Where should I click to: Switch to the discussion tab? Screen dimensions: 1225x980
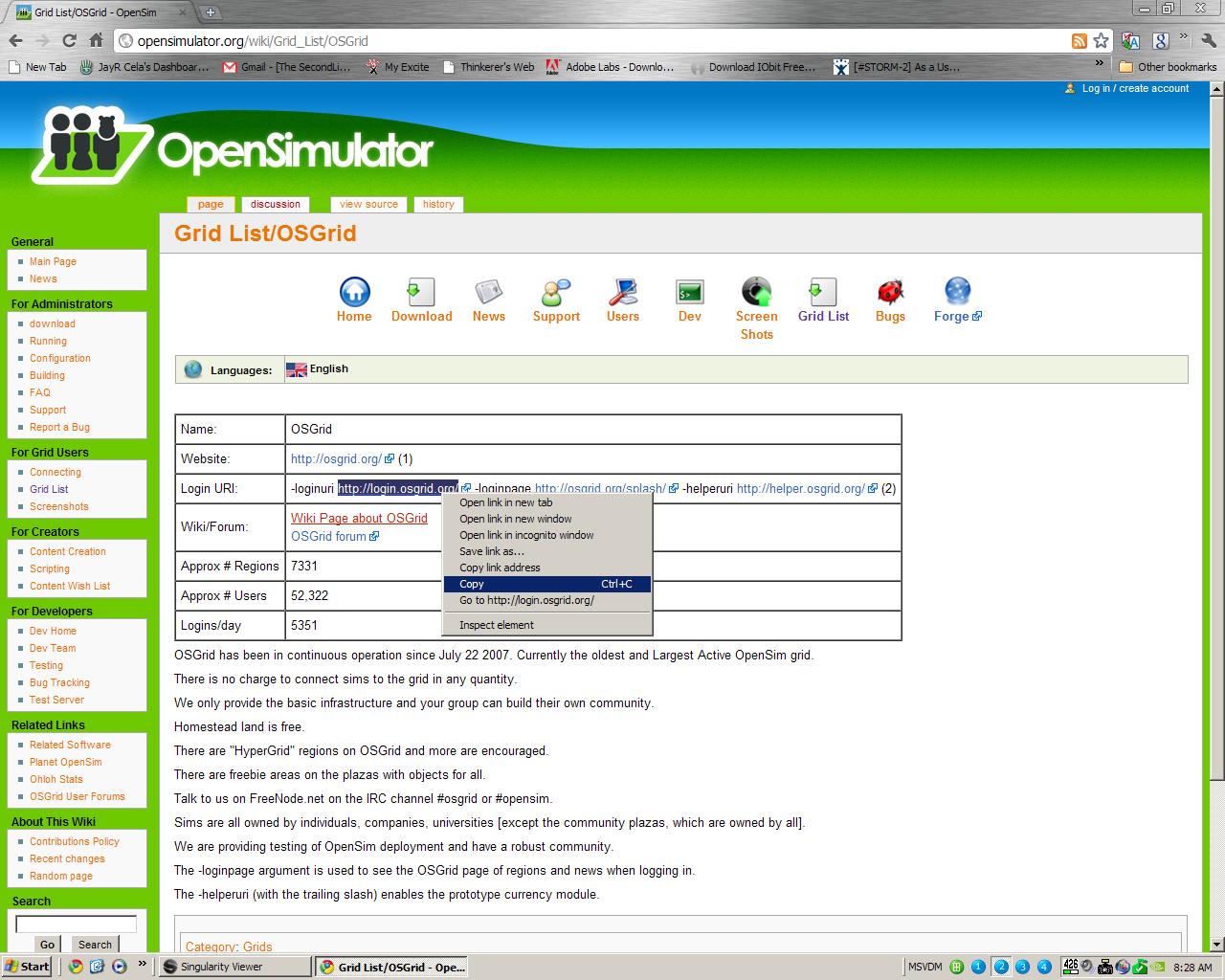point(276,204)
